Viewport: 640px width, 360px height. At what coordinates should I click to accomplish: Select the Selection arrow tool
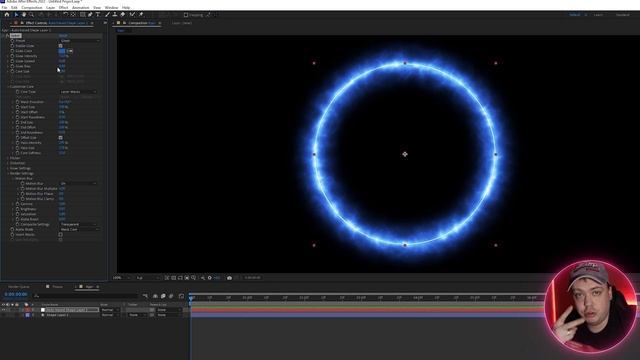tap(16, 15)
